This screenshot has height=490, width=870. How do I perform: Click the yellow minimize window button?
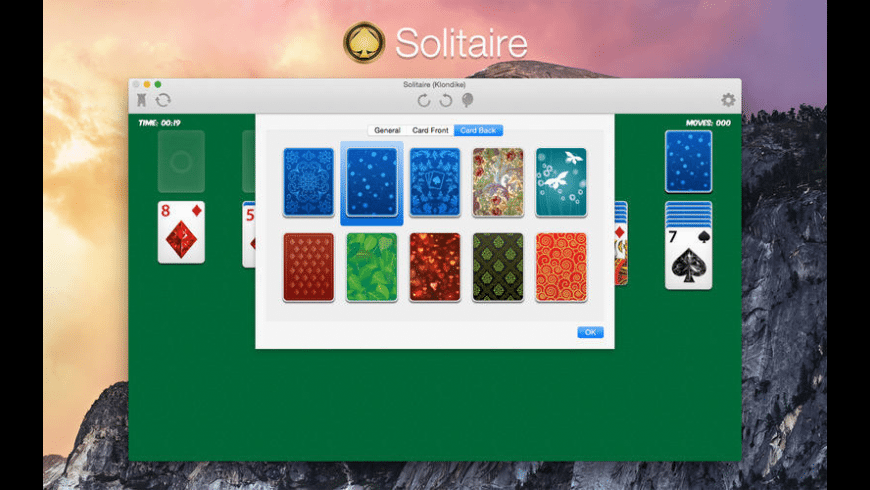(x=147, y=84)
